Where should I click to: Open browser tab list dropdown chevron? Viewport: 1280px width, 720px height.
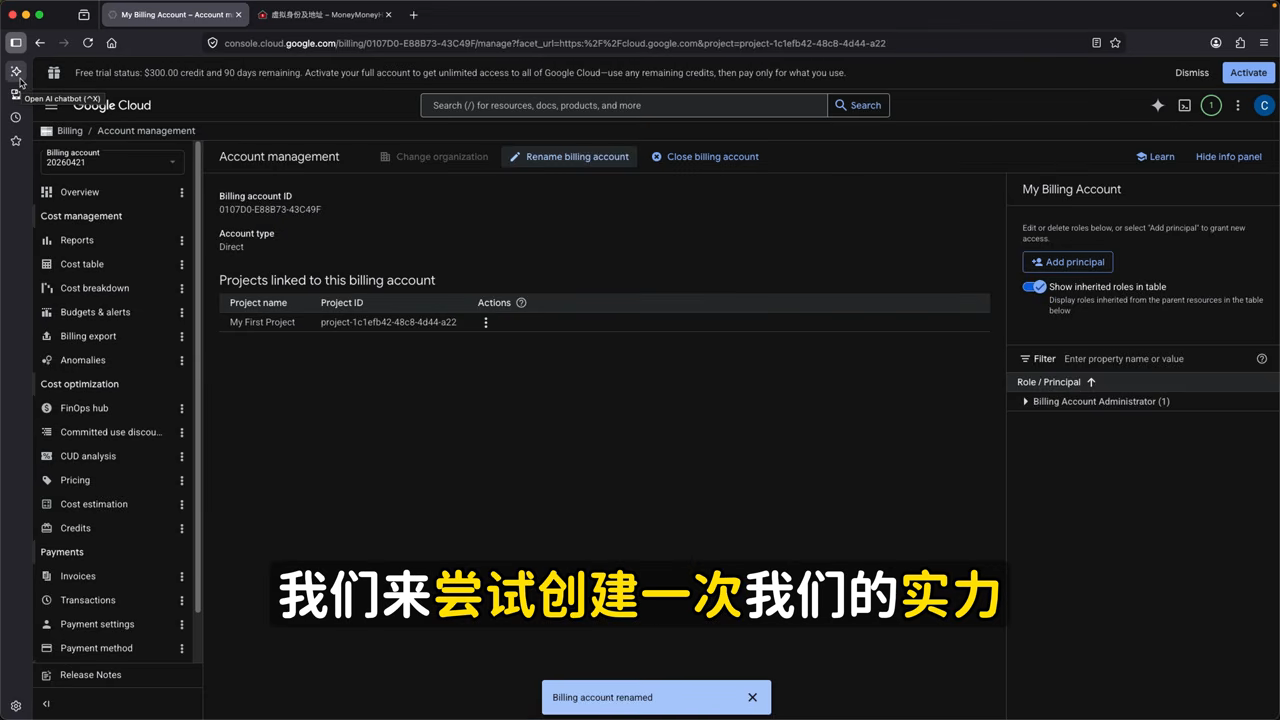[x=1240, y=15]
